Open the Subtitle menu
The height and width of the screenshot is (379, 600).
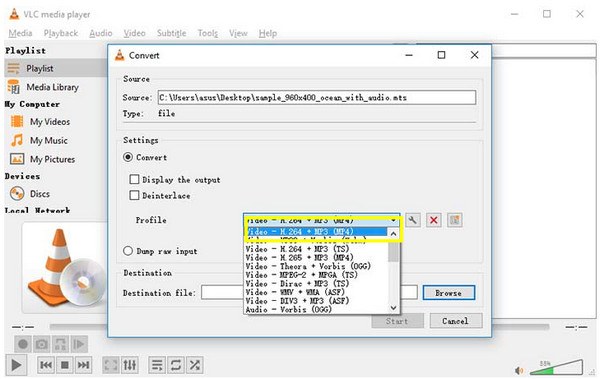click(x=171, y=33)
